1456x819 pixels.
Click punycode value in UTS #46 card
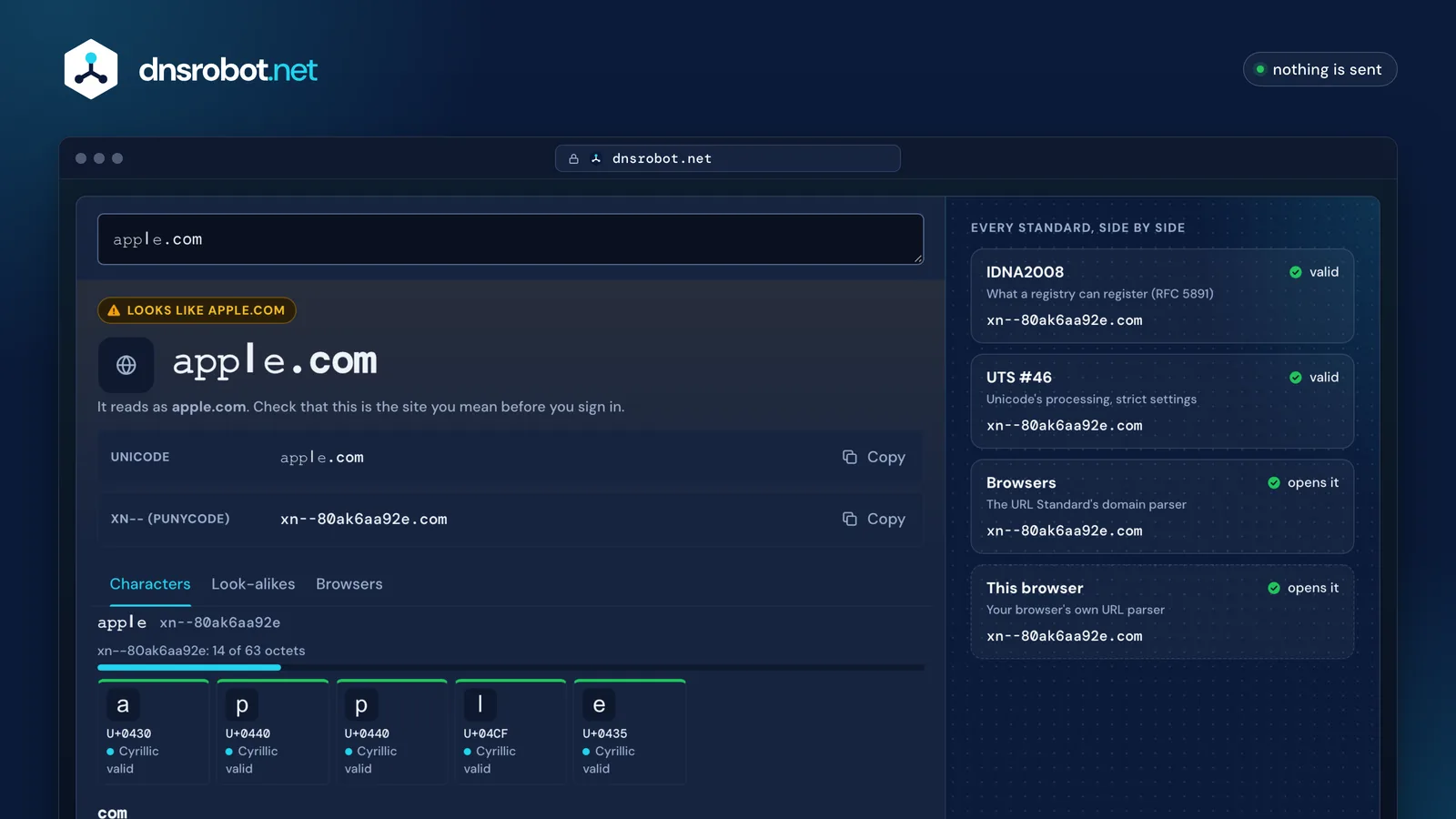[x=1065, y=426]
